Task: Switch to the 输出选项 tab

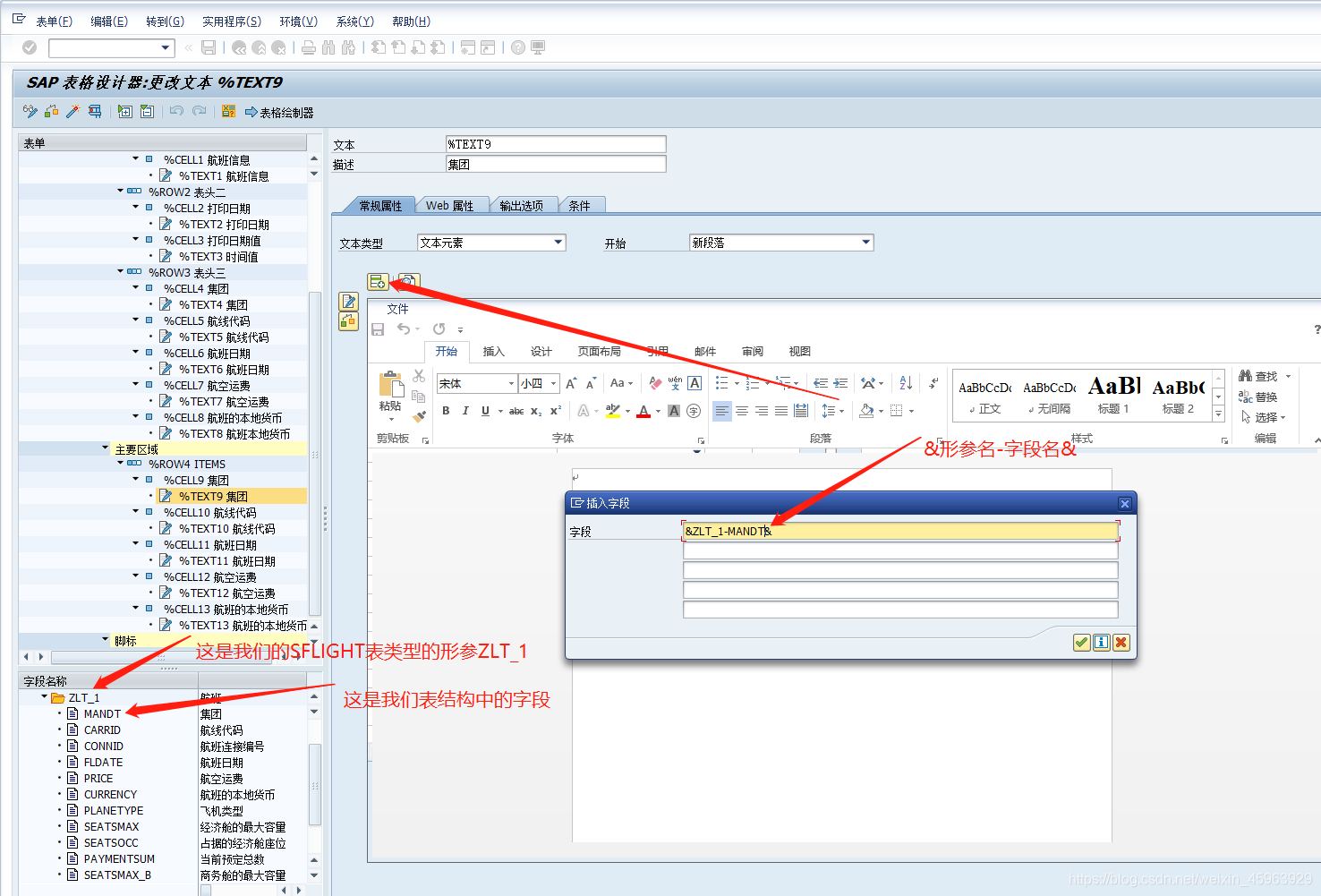Action: coord(521,205)
